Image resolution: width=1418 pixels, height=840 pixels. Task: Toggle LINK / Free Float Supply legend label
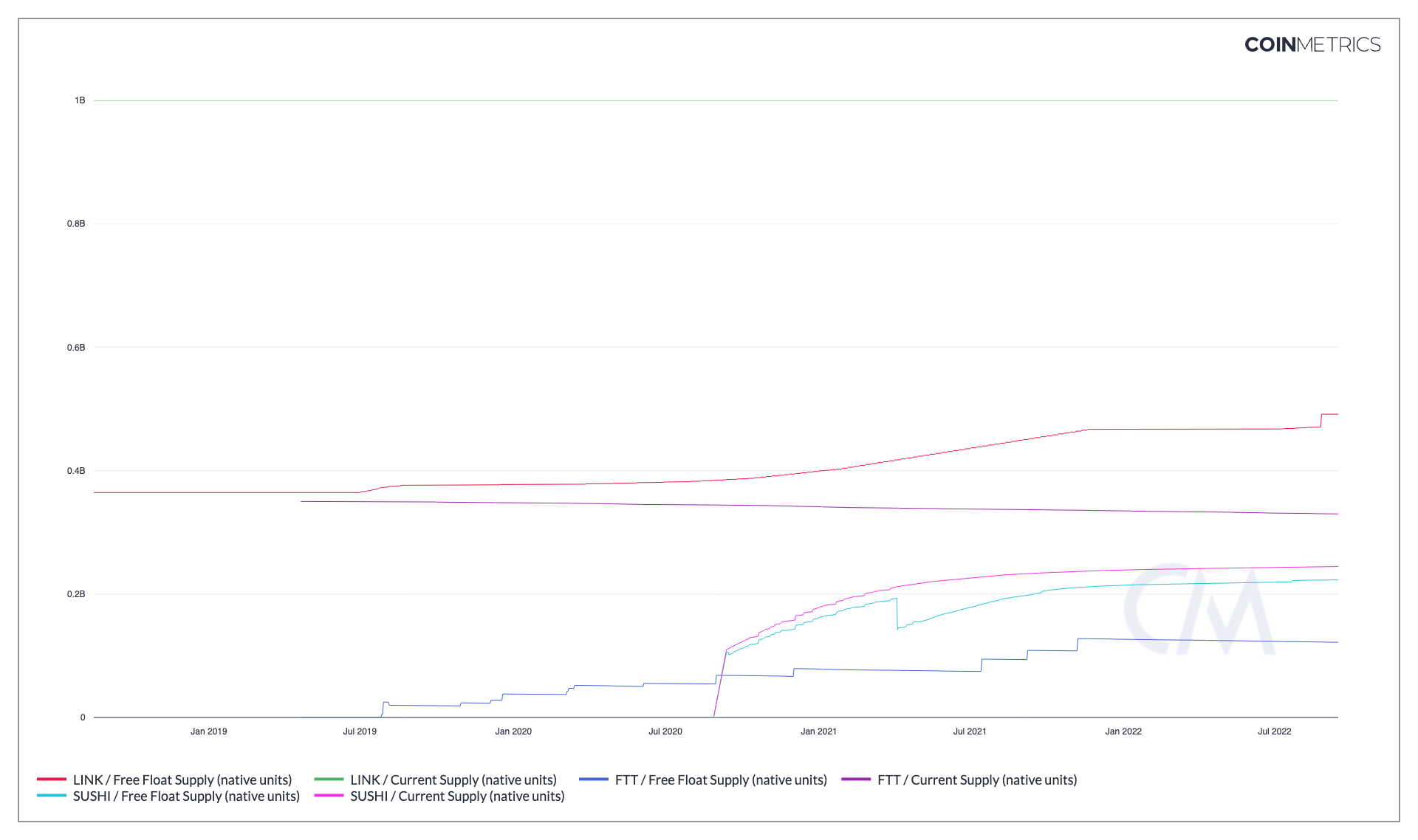(182, 779)
